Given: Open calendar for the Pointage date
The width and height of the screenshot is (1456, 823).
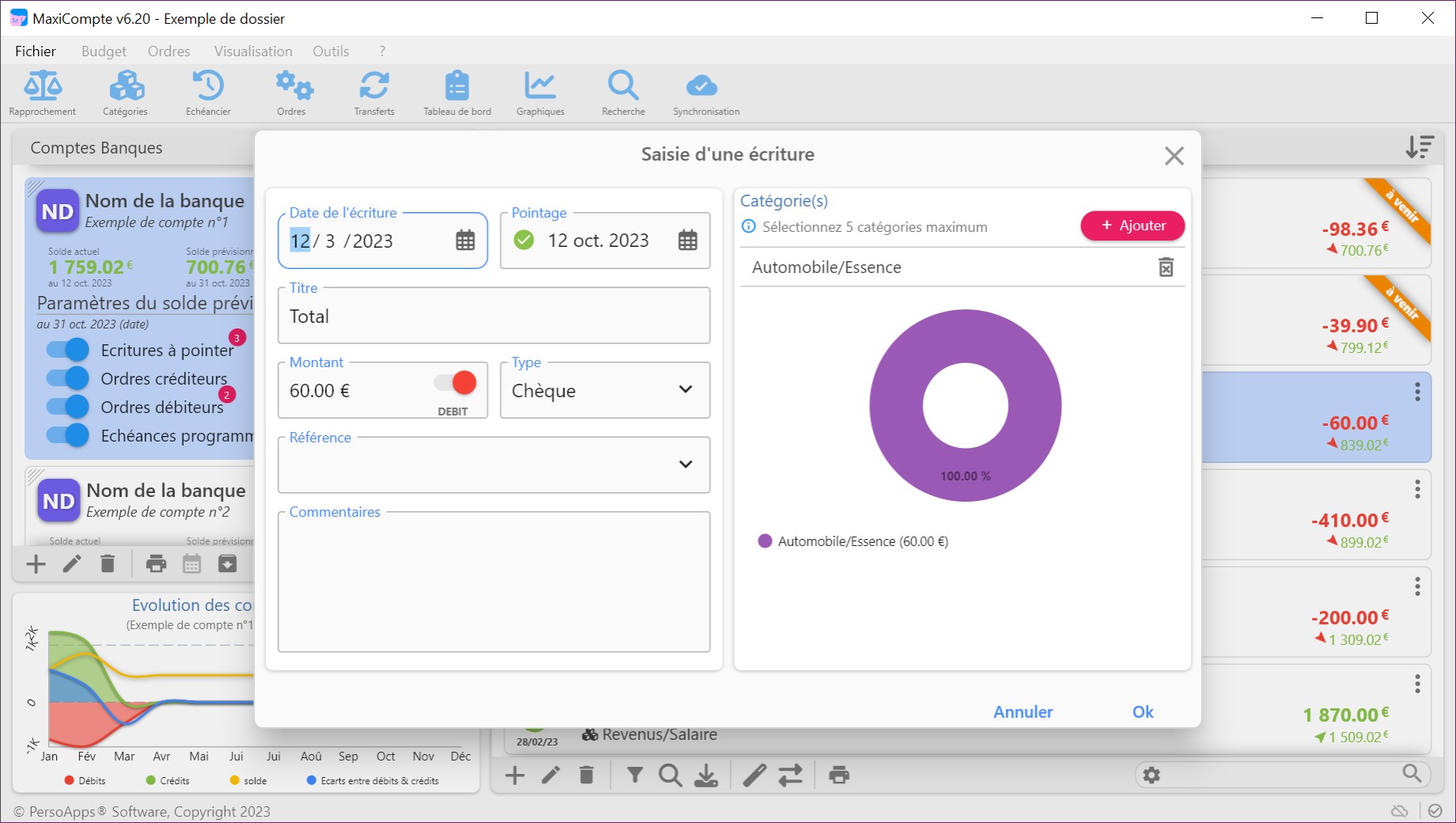Looking at the screenshot, I should click(688, 241).
